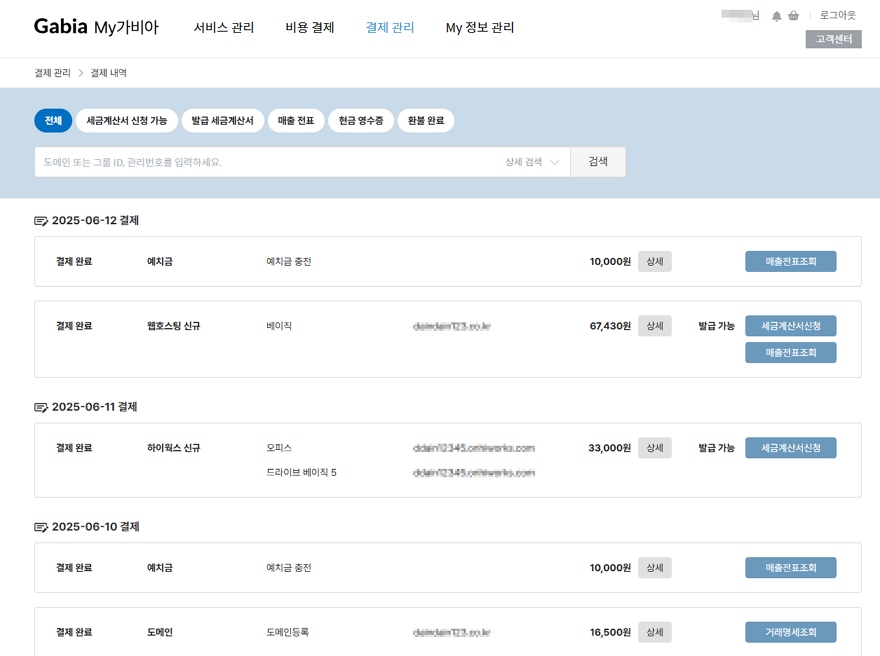
Task: Open the shopping cart icon
Action: (794, 16)
